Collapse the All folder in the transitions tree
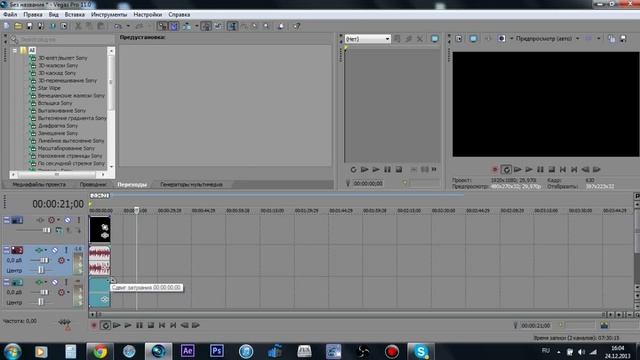 [x=15, y=50]
